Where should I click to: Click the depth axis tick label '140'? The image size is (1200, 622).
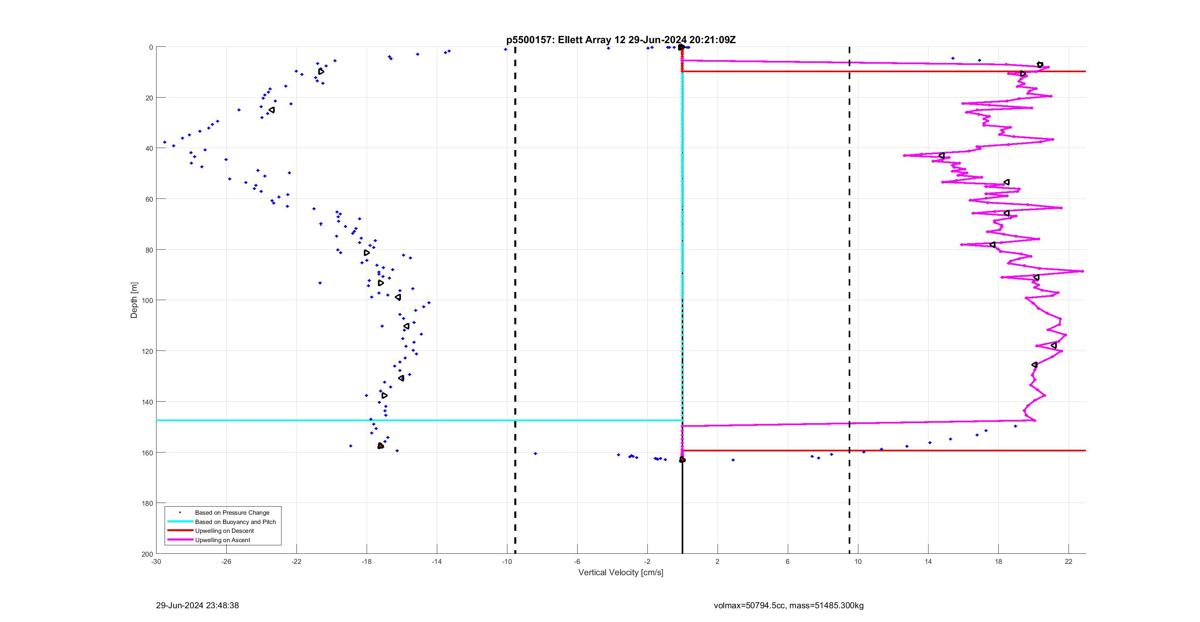coord(146,402)
